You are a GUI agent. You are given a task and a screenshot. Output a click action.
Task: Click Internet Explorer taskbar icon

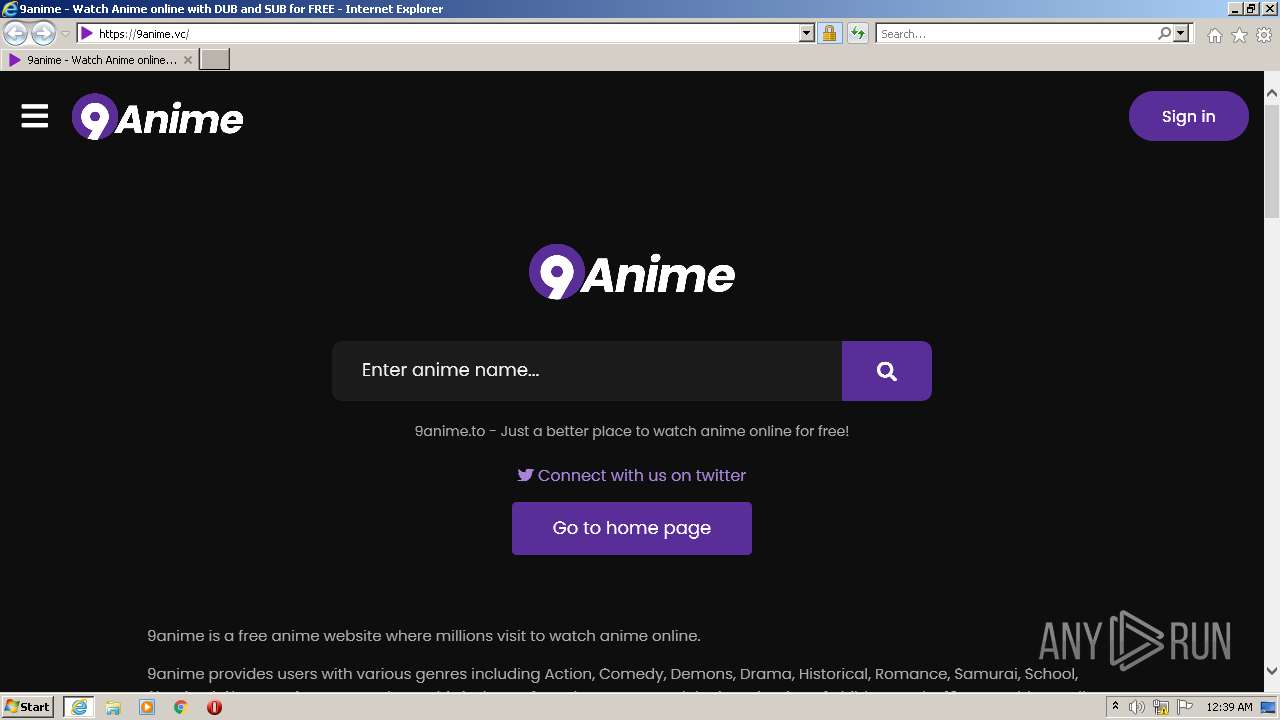pyautogui.click(x=79, y=707)
